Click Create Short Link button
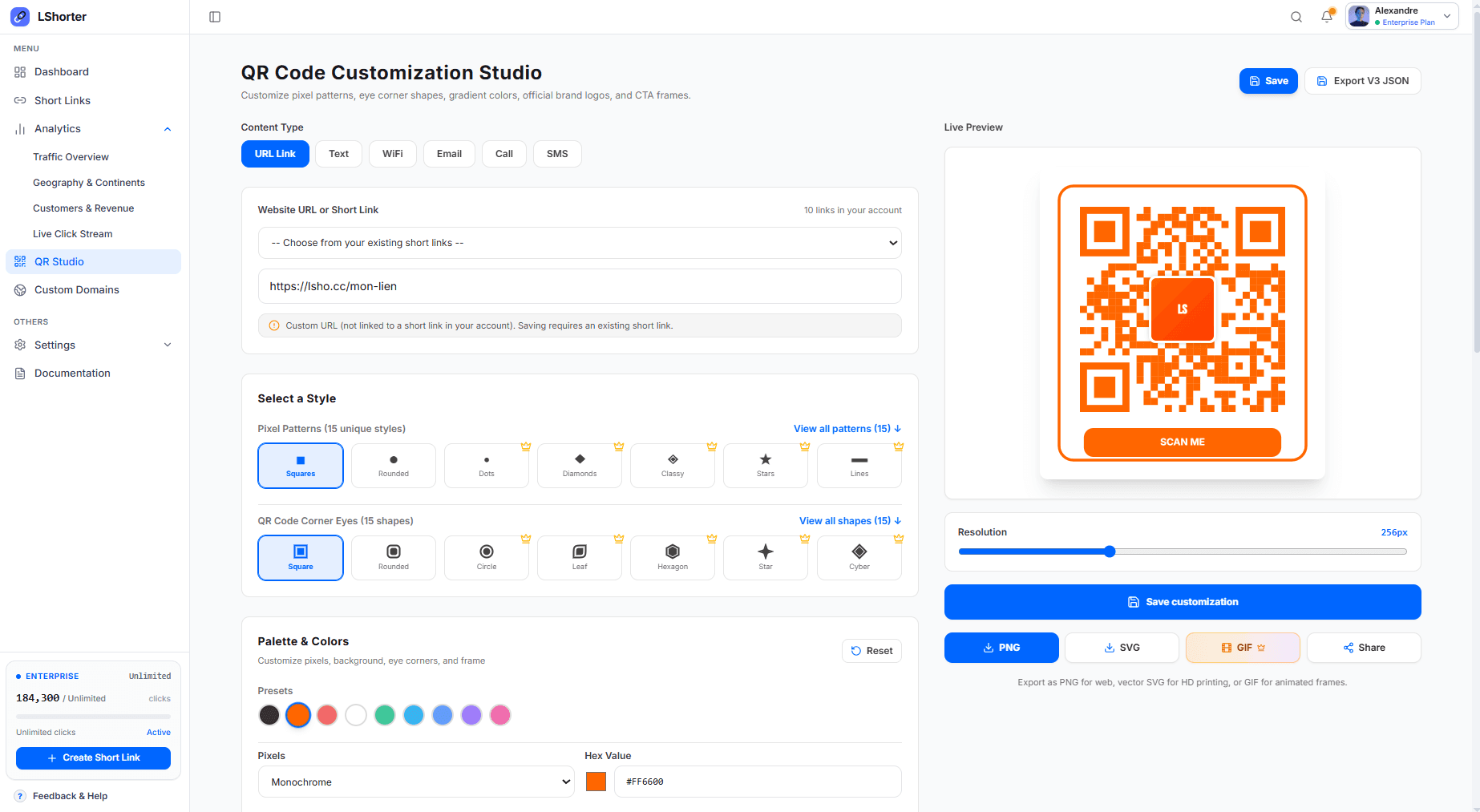 [93, 757]
